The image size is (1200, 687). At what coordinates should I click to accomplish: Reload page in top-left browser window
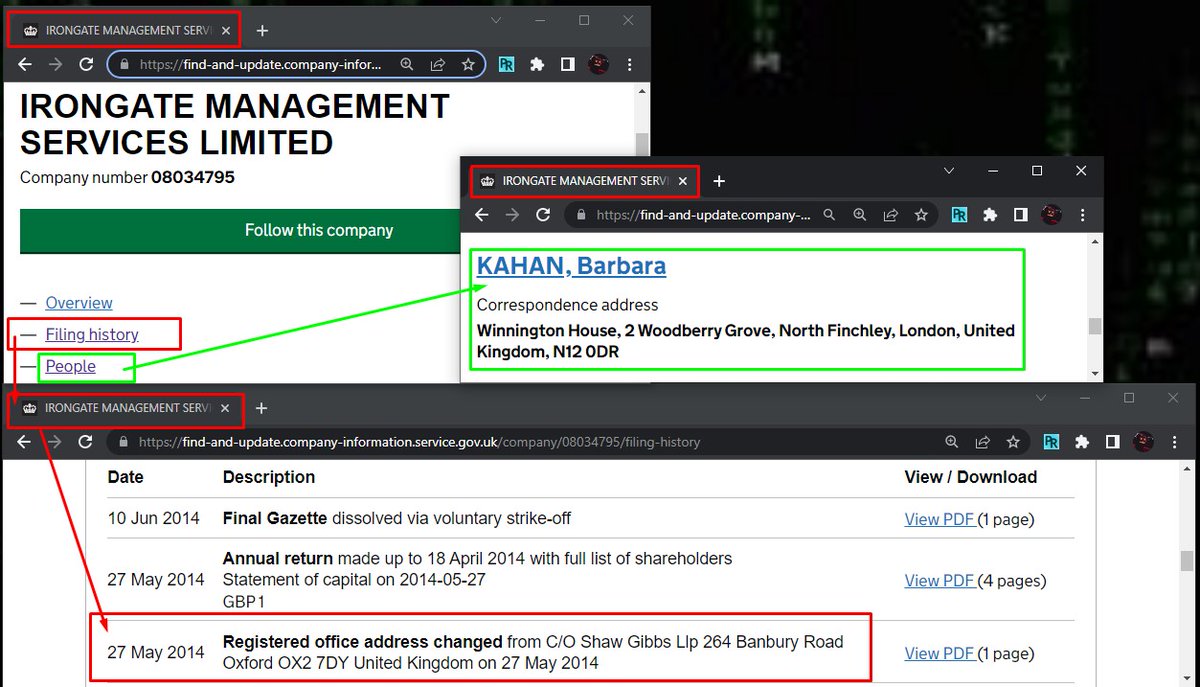point(86,64)
